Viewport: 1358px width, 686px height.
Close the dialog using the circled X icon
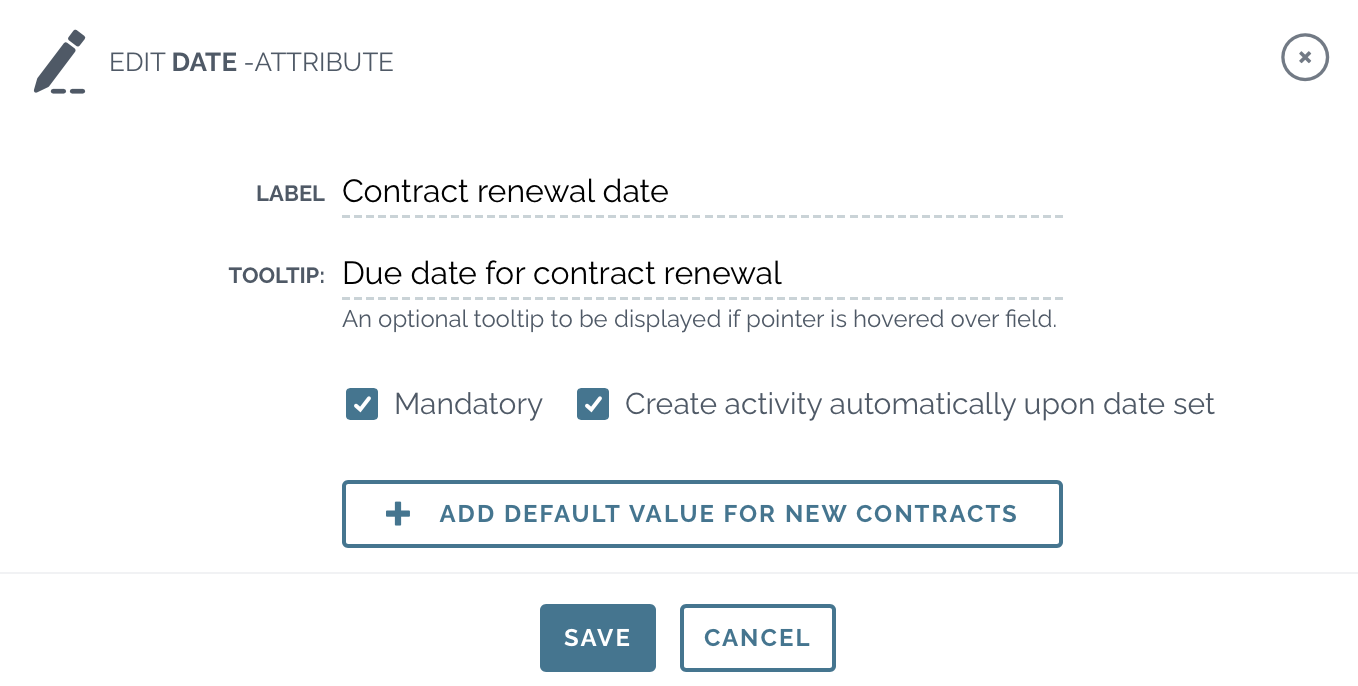pos(1304,58)
